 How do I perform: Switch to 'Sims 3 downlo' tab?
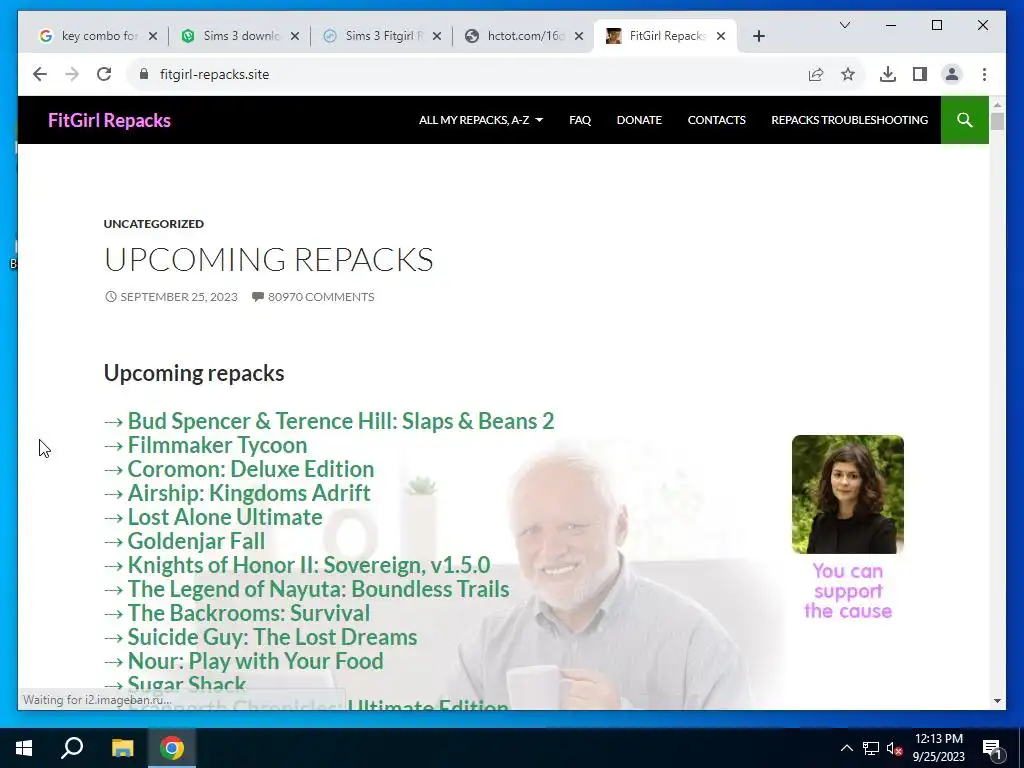tap(241, 36)
